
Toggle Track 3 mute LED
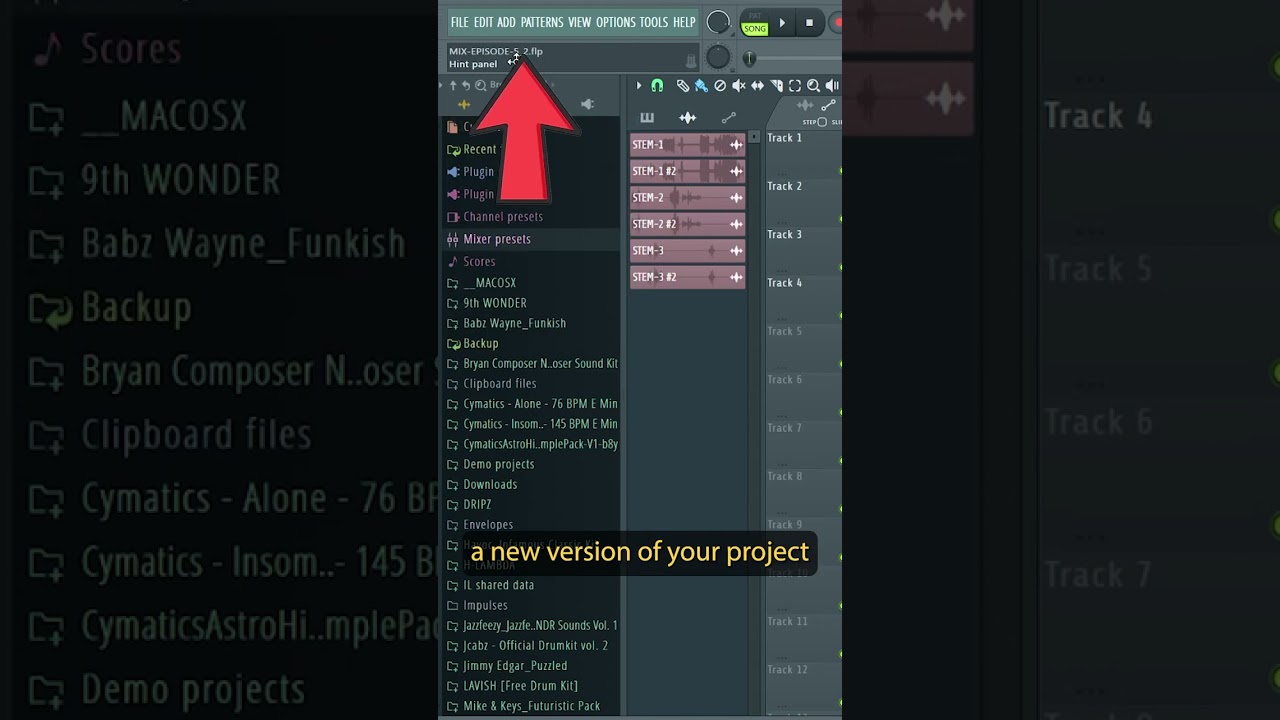click(840, 267)
